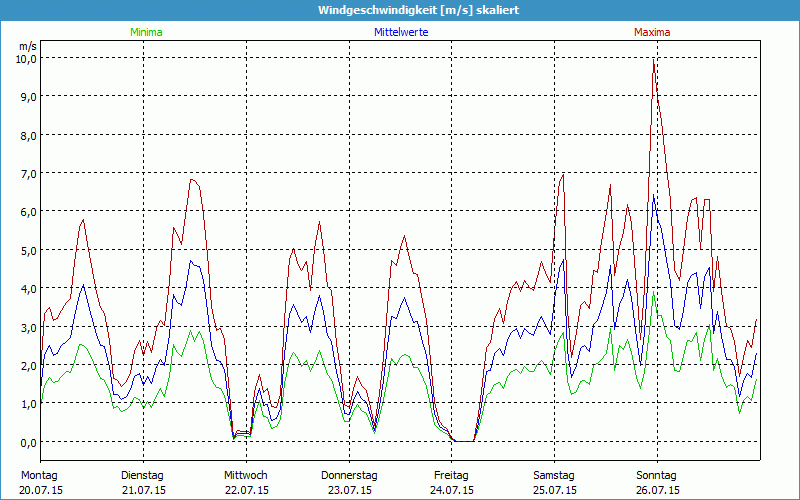Viewport: 800px width, 500px height.
Task: Click the date '23.07.15'
Action: [349, 490]
